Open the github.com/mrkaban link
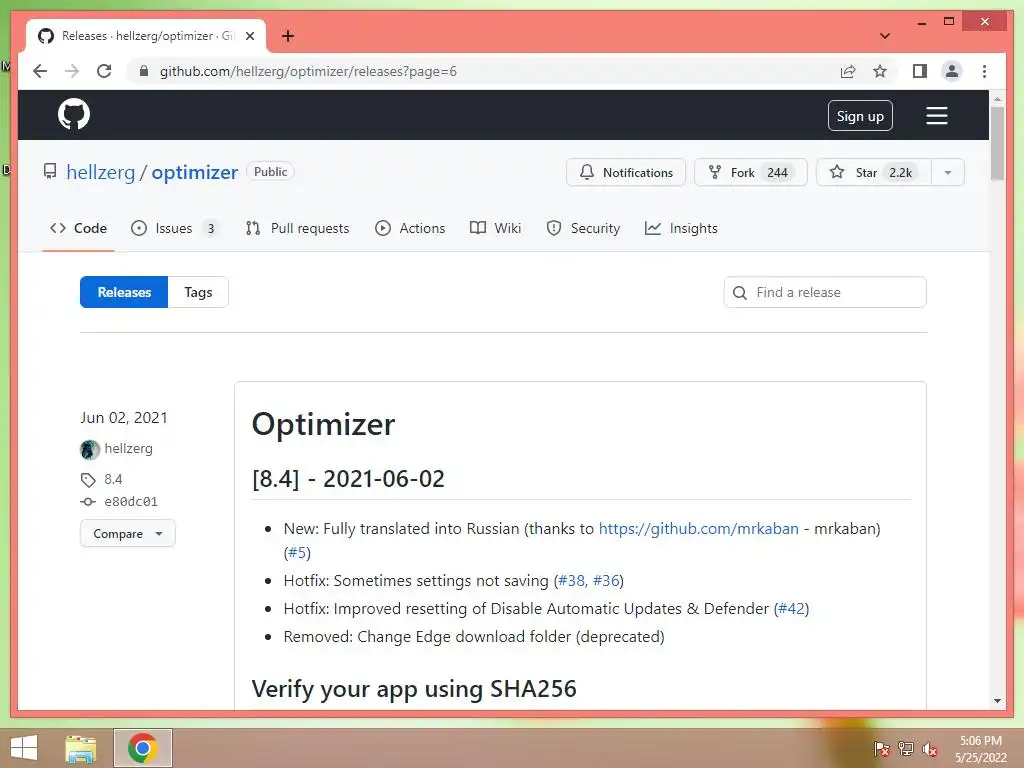Image resolution: width=1024 pixels, height=768 pixels. 699,528
